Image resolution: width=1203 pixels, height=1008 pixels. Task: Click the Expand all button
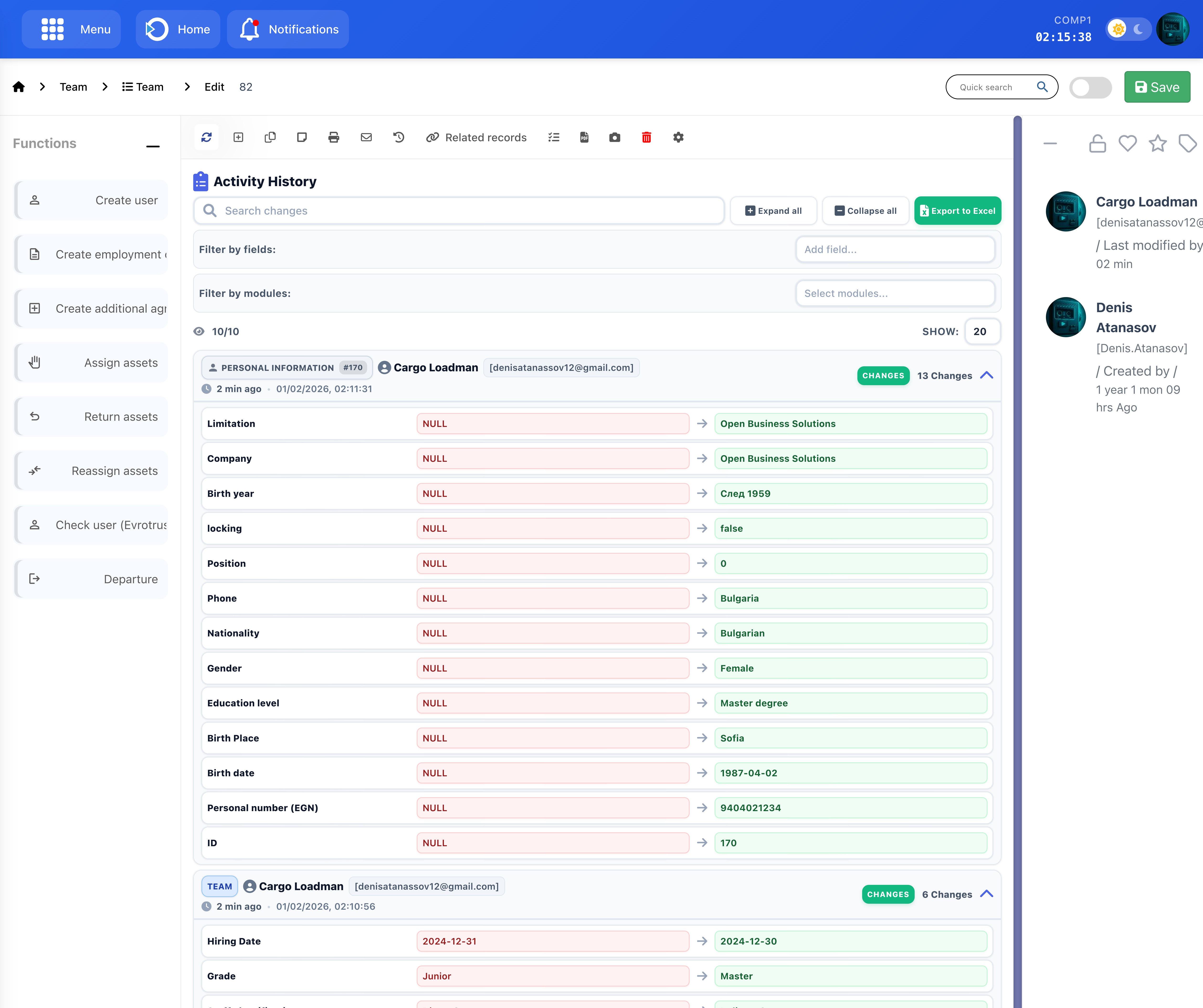coord(773,211)
